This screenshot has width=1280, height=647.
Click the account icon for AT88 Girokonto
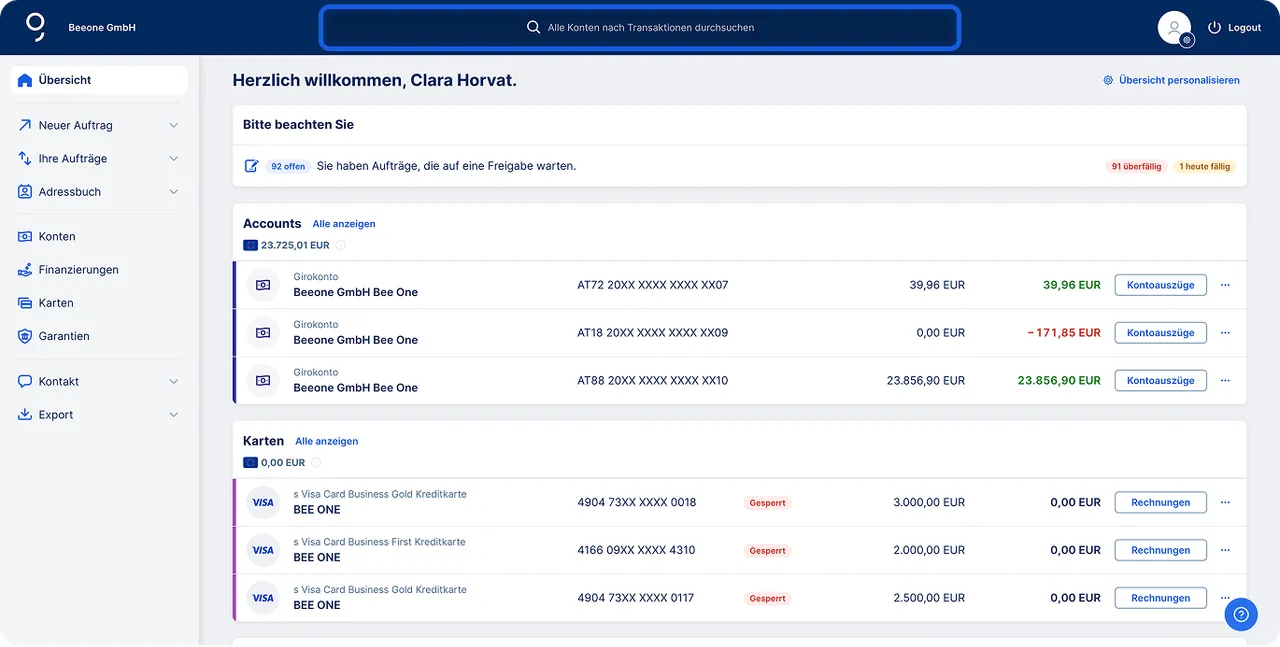click(x=263, y=380)
